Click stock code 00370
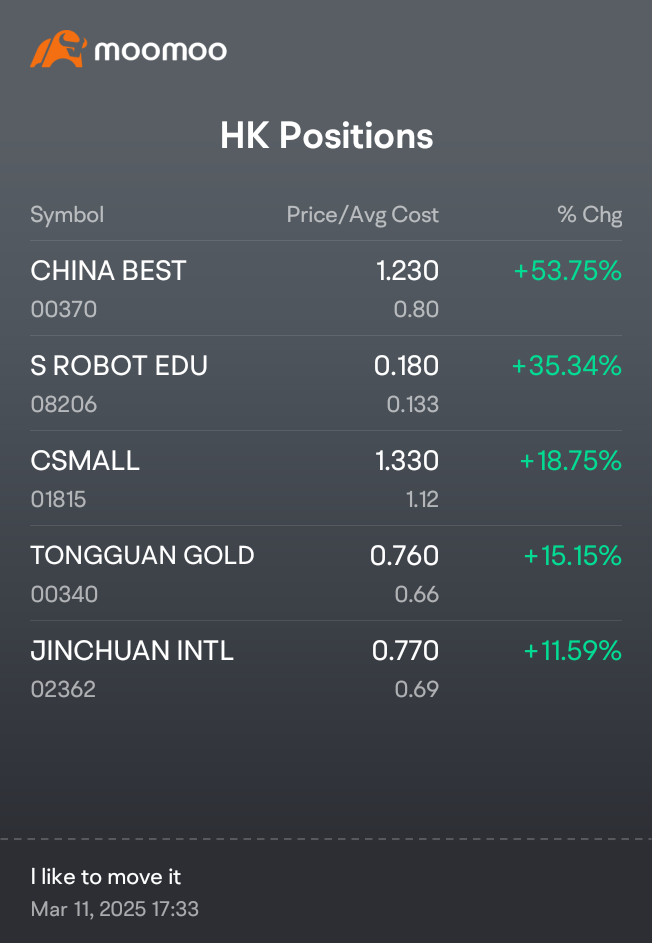The width and height of the screenshot is (652, 943). [x=64, y=309]
